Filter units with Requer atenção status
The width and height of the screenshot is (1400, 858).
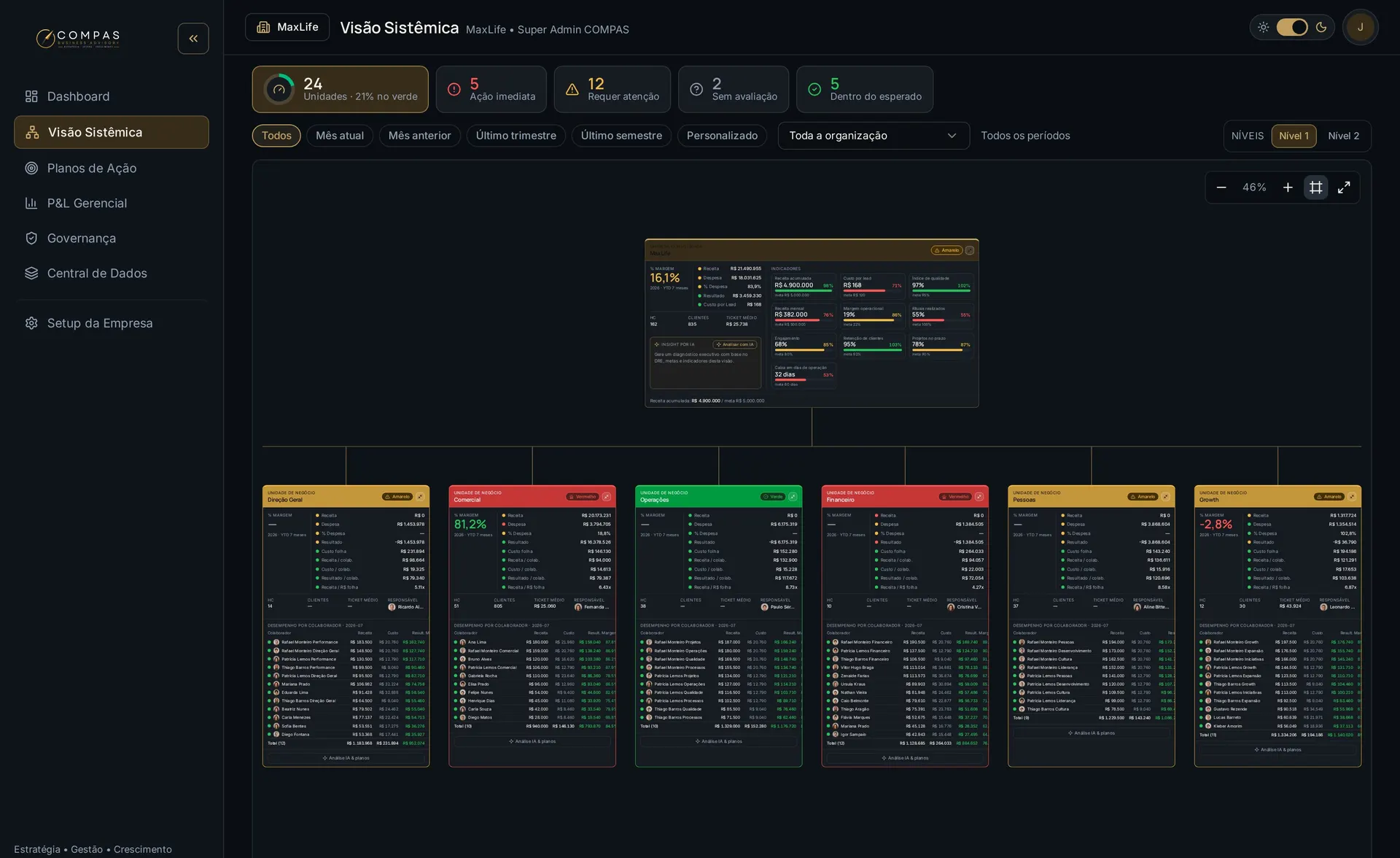(612, 89)
